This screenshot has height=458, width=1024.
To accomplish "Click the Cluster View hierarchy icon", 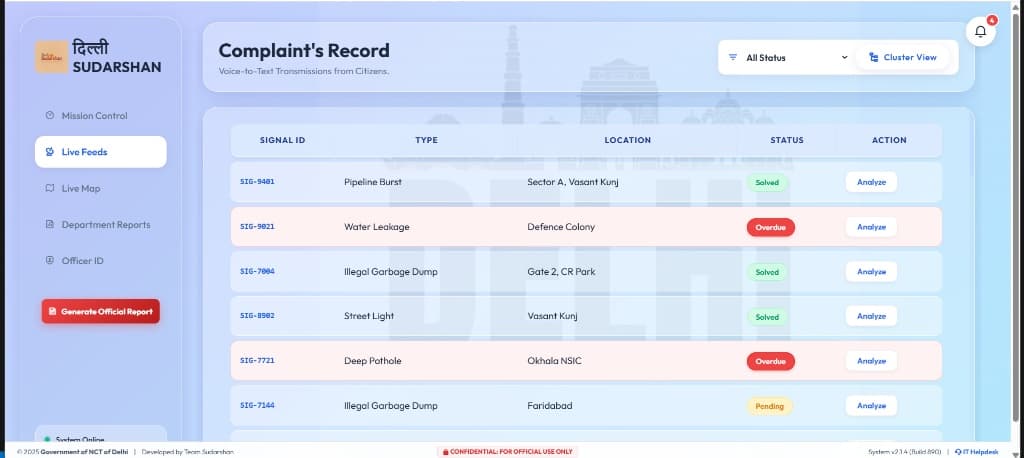I will coord(873,57).
